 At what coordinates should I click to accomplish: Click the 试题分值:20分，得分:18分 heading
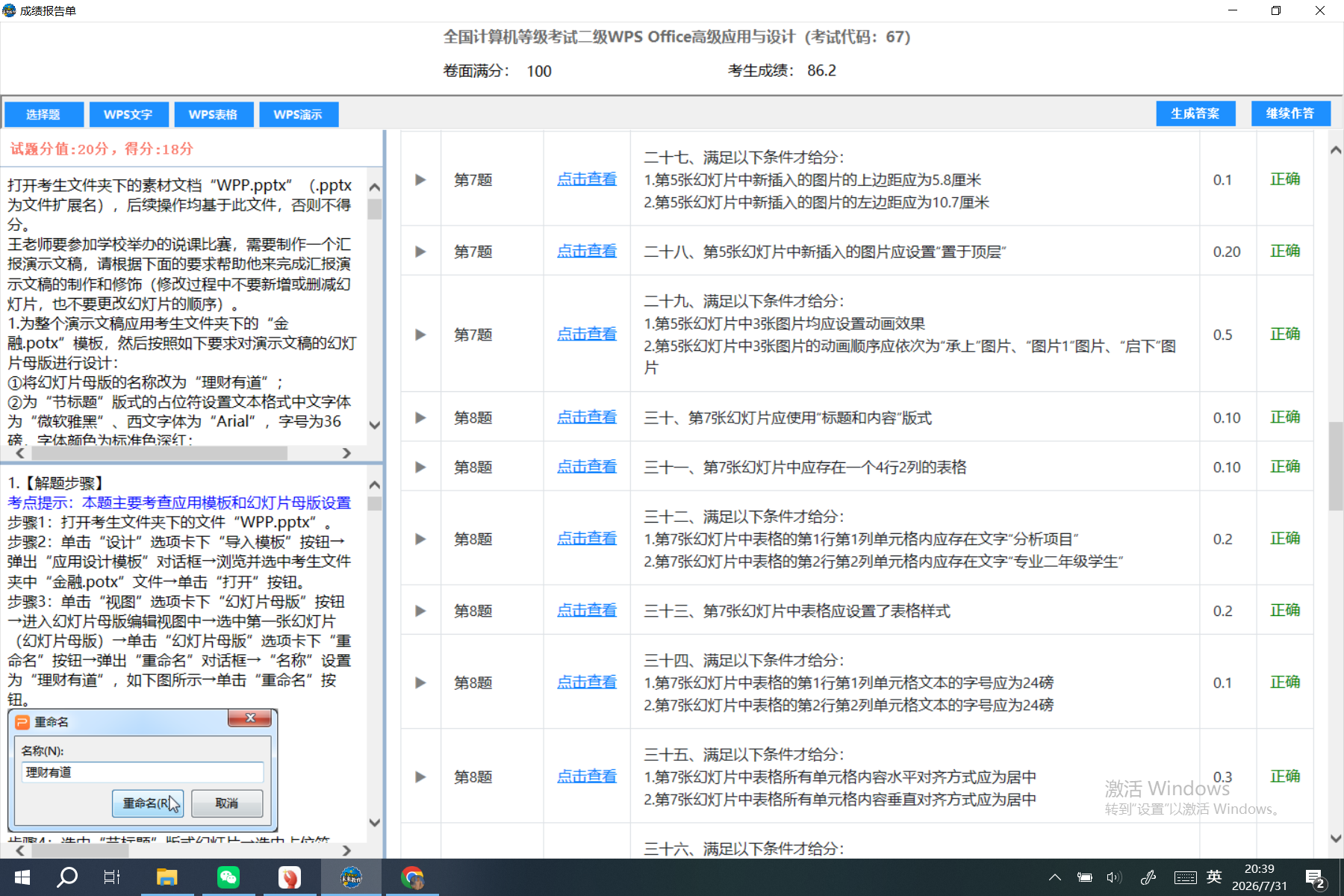[x=102, y=149]
